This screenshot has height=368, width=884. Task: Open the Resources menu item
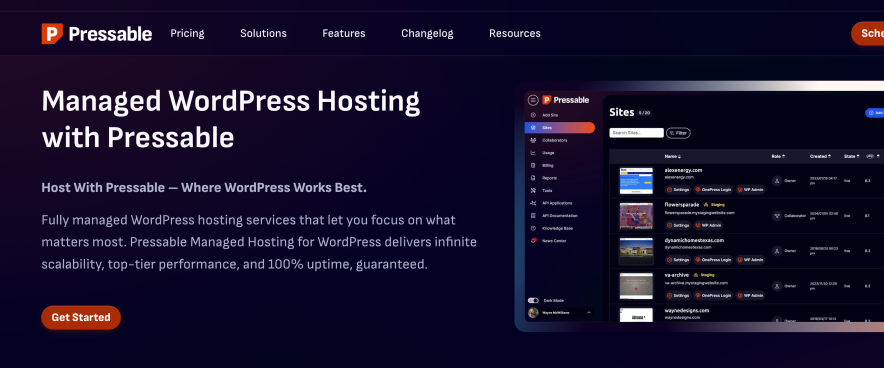click(515, 33)
